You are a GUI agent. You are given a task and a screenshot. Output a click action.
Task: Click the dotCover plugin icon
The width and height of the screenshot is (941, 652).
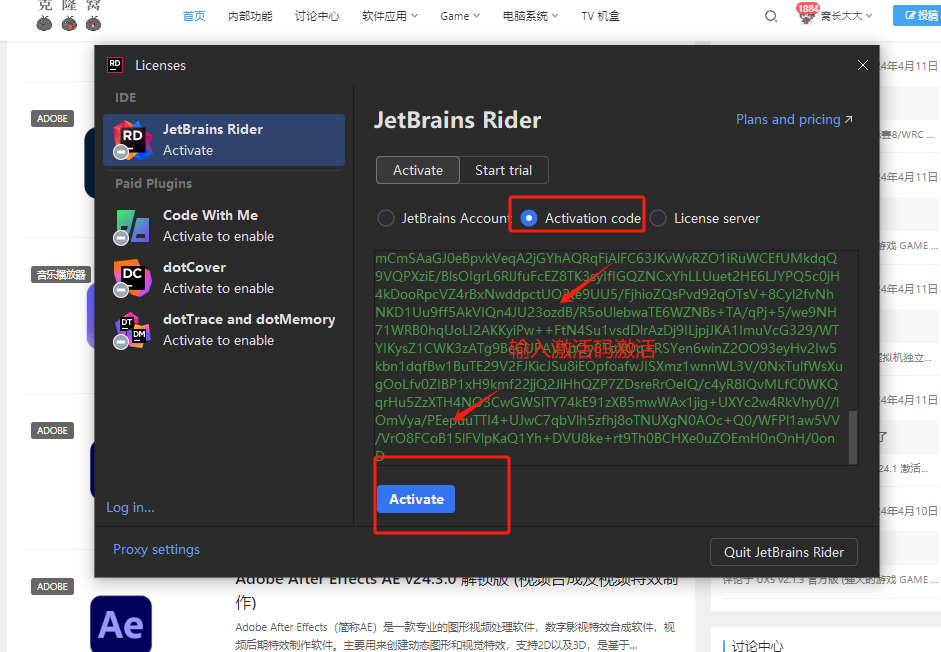131,278
